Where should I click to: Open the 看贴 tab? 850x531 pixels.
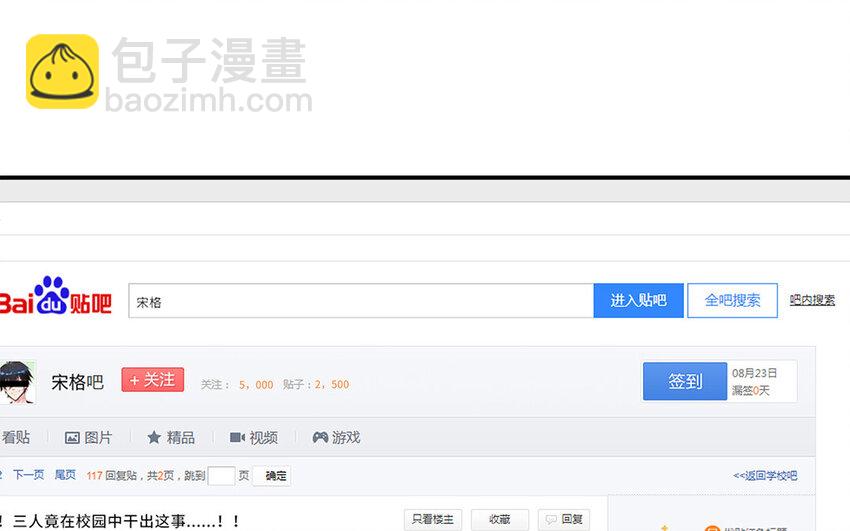pyautogui.click(x=15, y=437)
